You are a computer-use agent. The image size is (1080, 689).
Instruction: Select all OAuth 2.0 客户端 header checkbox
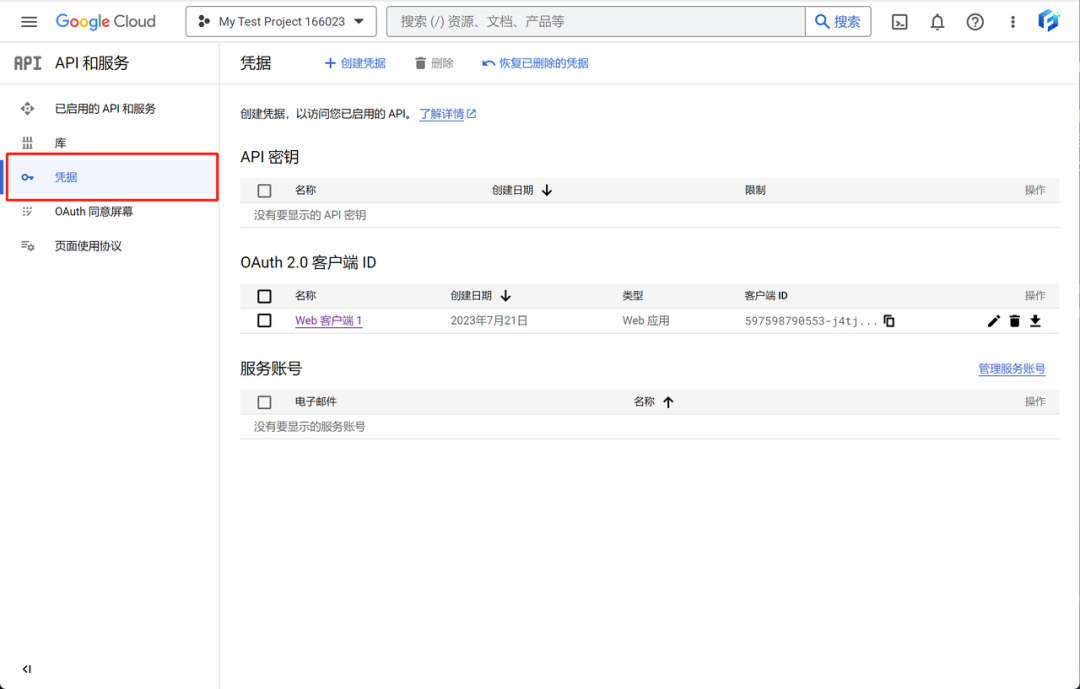click(264, 296)
